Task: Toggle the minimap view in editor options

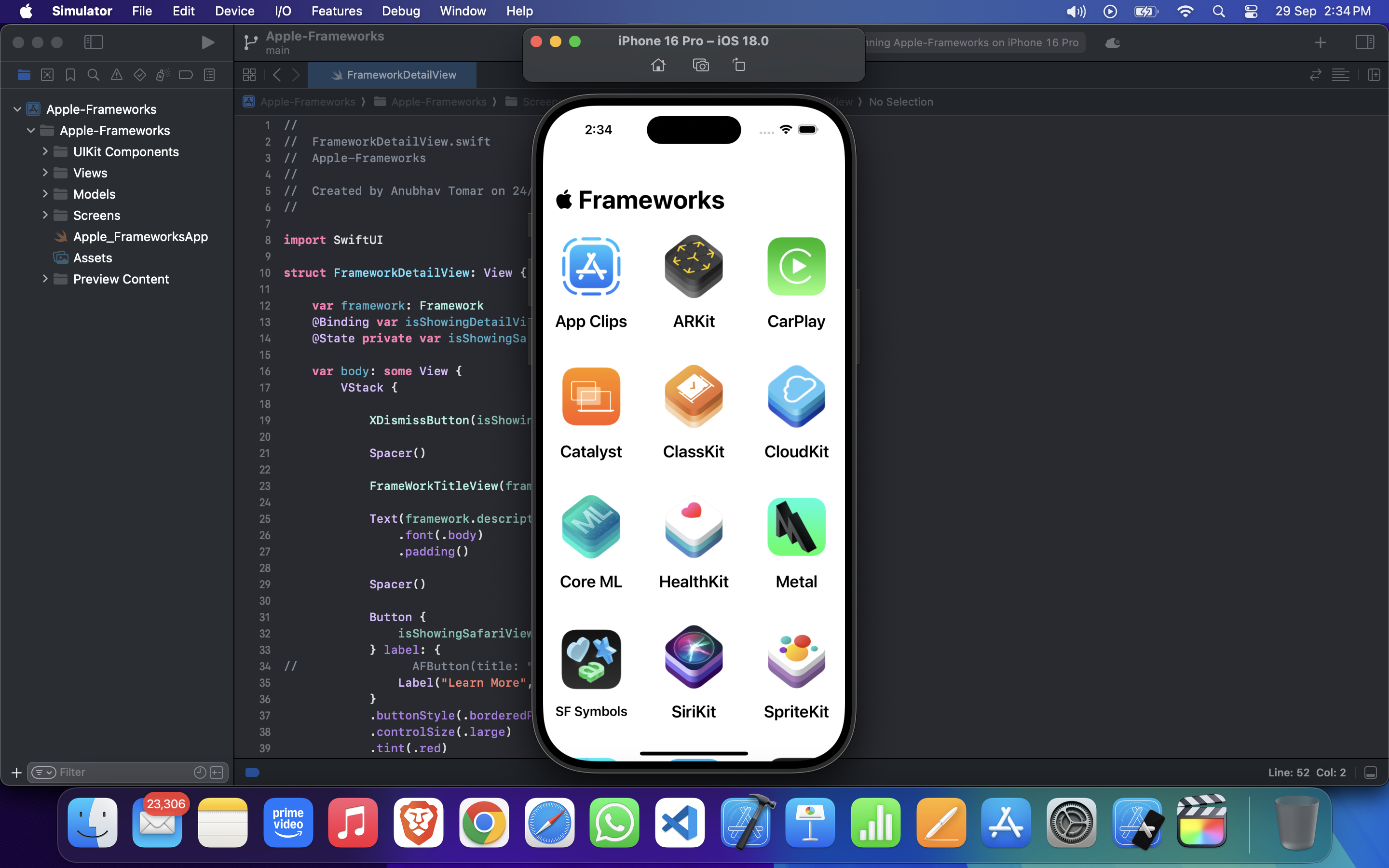Action: tap(1341, 75)
